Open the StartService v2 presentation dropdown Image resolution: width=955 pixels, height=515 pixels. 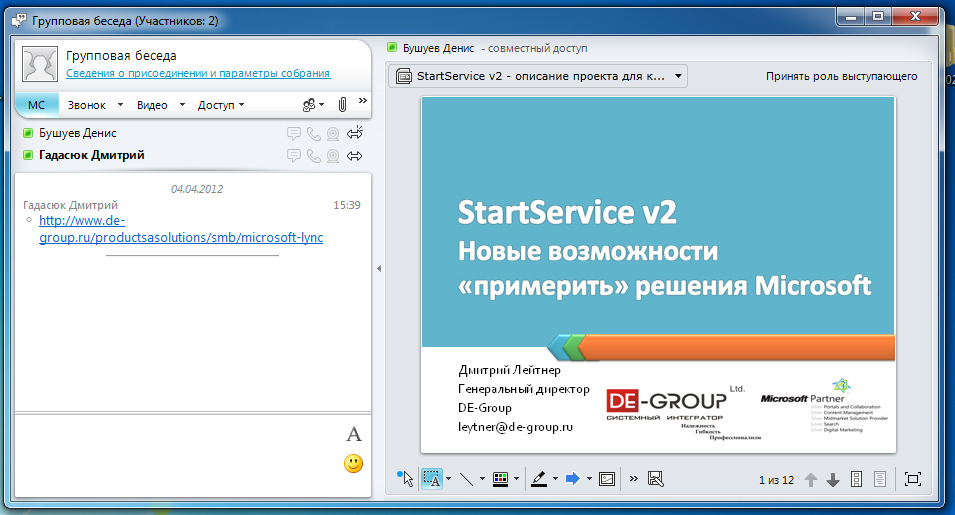[x=538, y=76]
